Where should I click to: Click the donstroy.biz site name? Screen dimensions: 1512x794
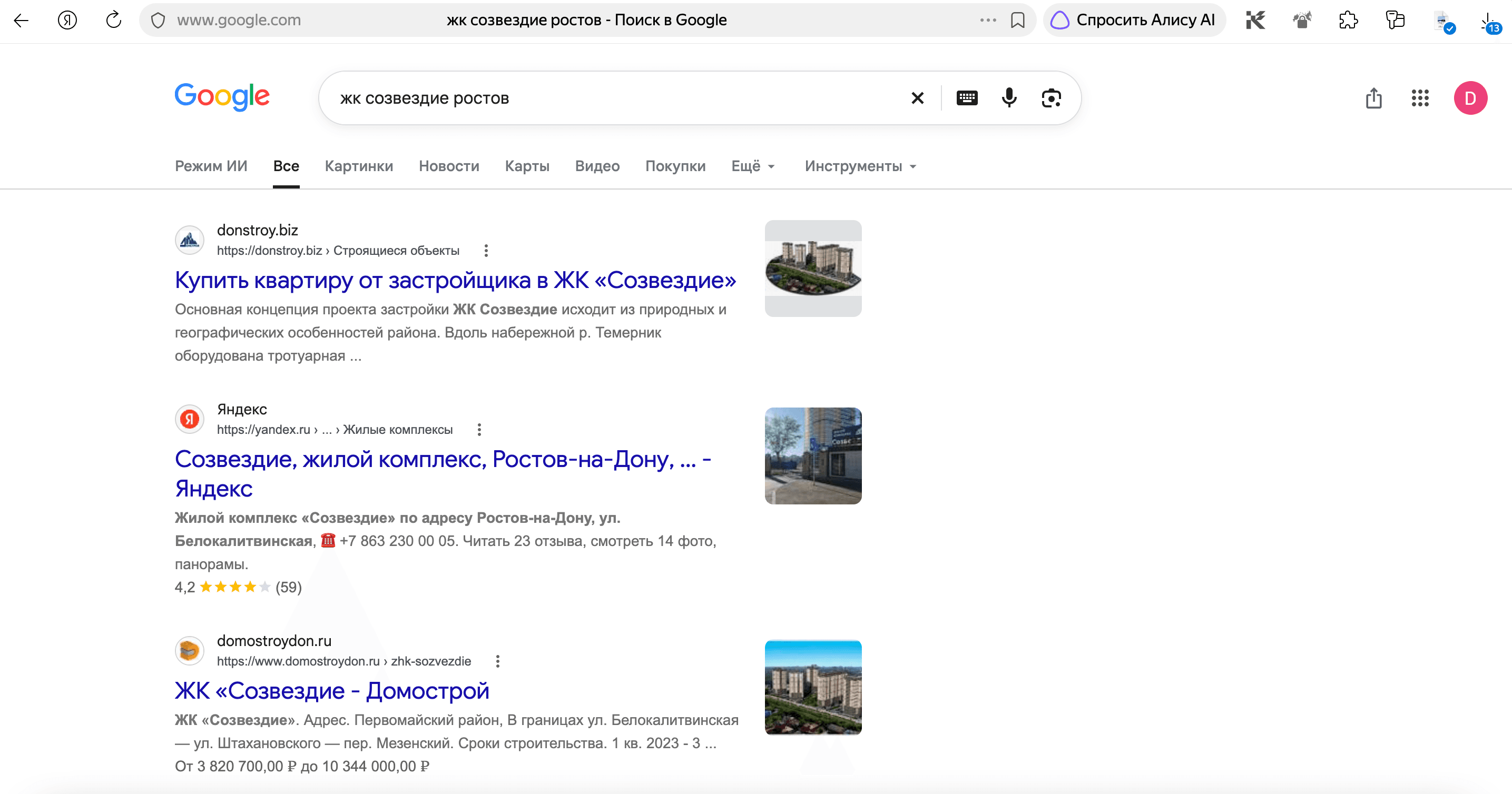[258, 231]
